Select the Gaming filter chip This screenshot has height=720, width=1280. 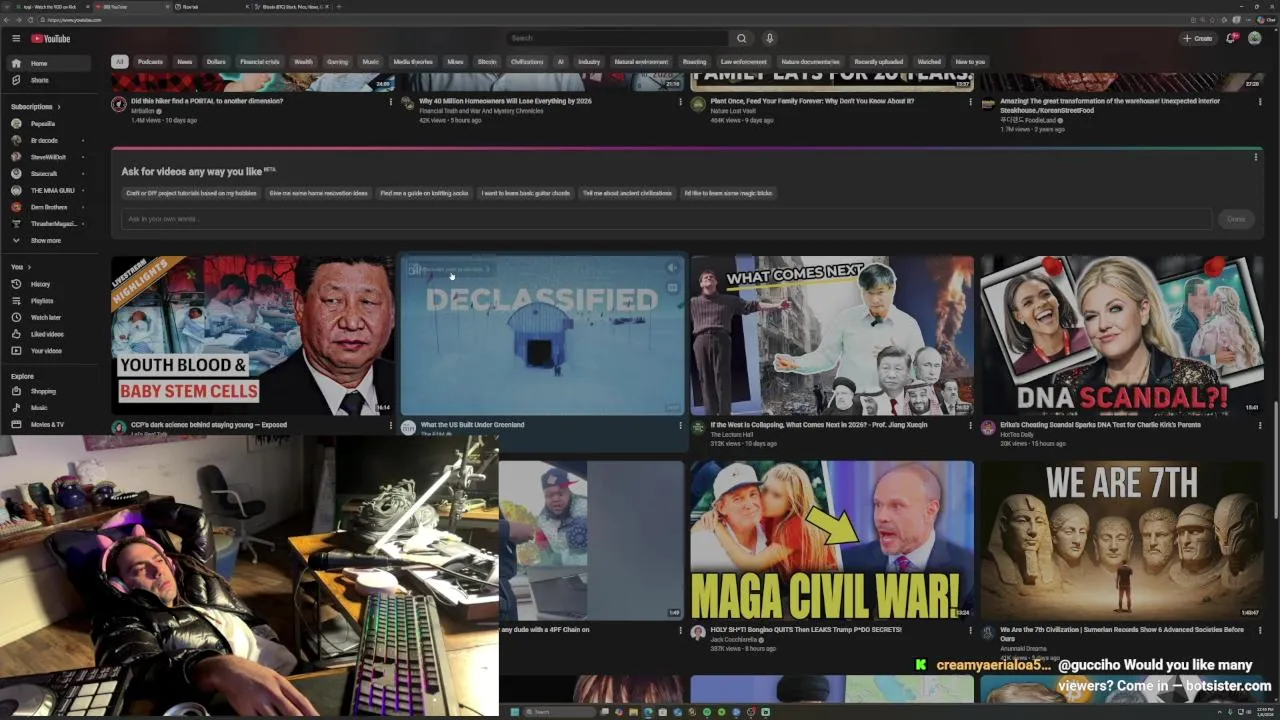[x=338, y=62]
